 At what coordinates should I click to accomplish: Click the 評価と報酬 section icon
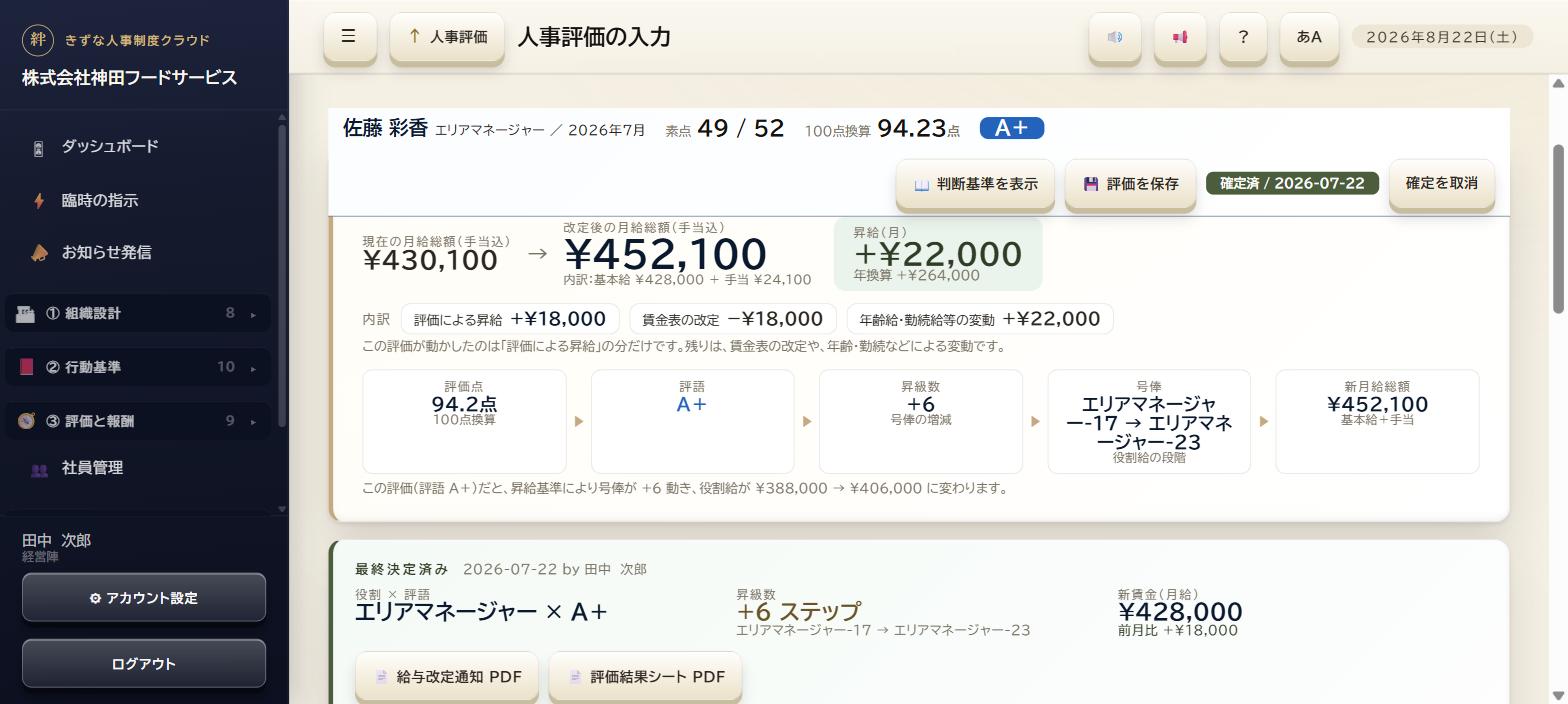tap(26, 421)
